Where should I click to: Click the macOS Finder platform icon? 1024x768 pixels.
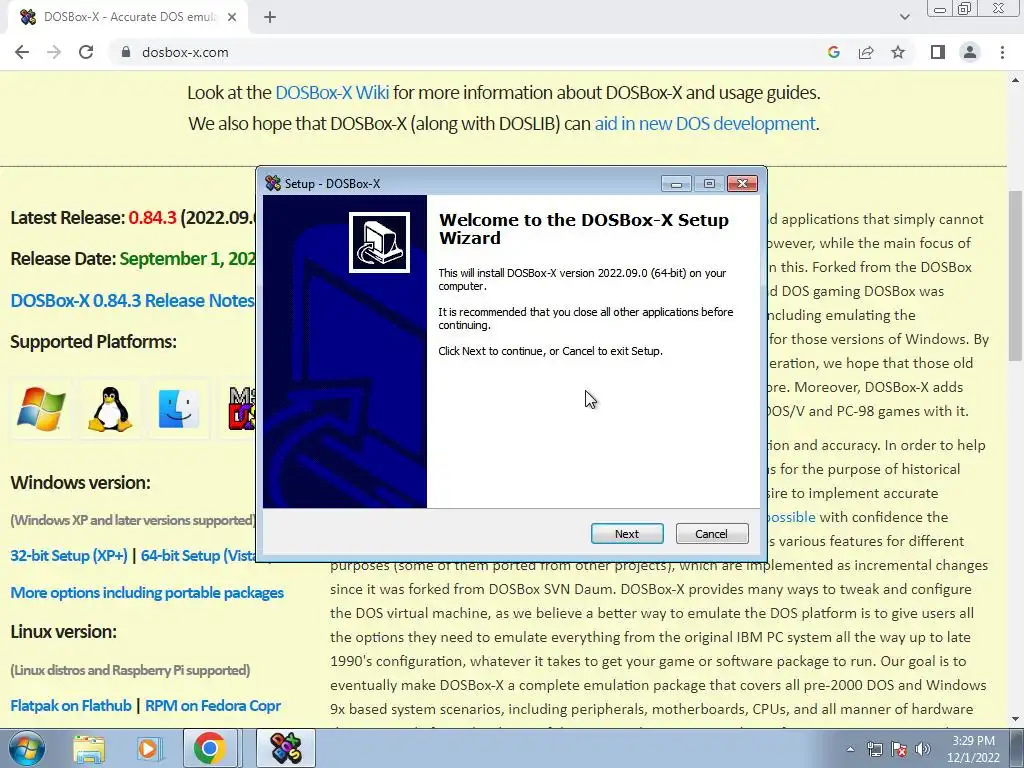[178, 409]
